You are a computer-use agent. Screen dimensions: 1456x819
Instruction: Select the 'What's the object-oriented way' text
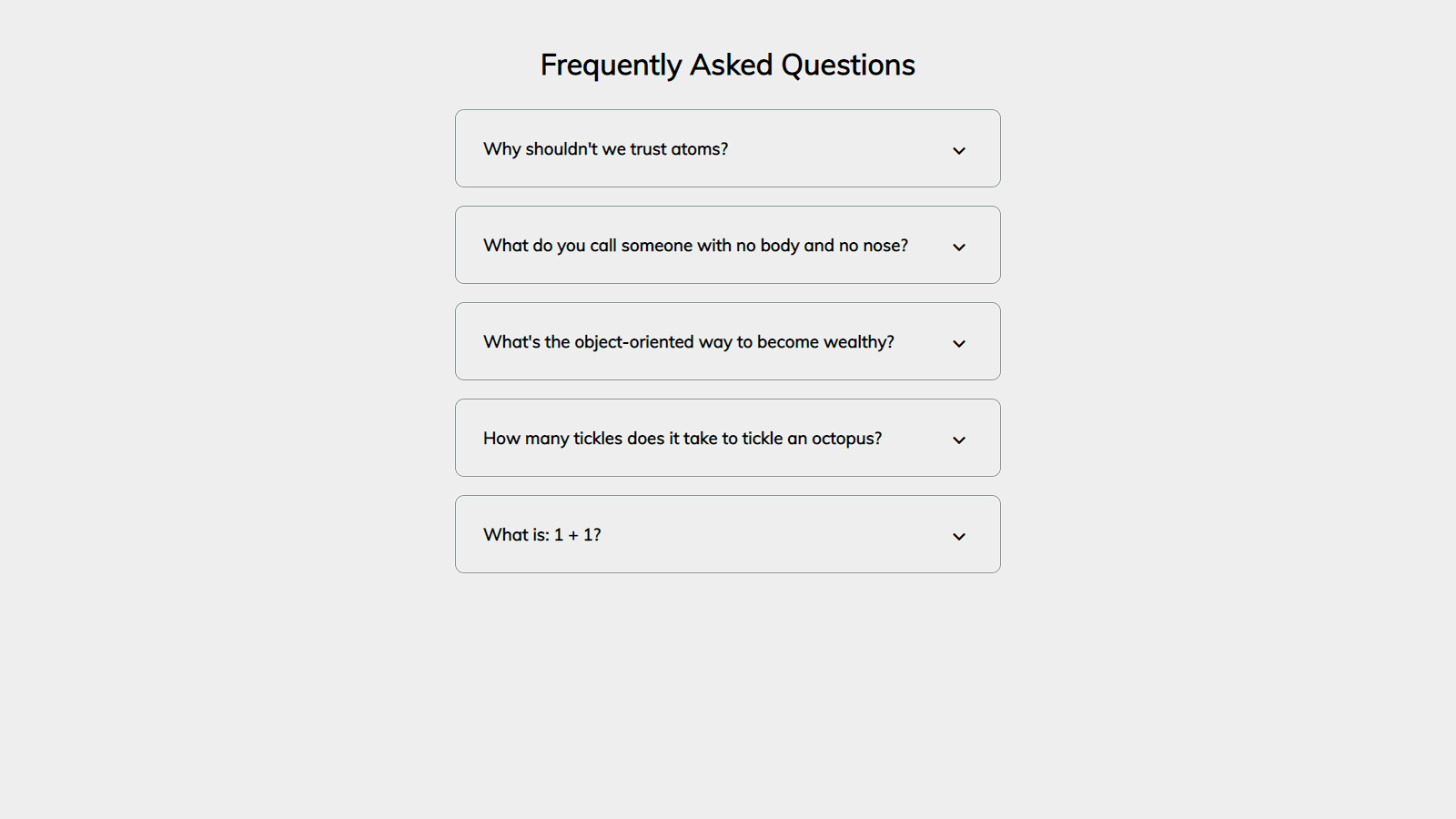coord(688,342)
